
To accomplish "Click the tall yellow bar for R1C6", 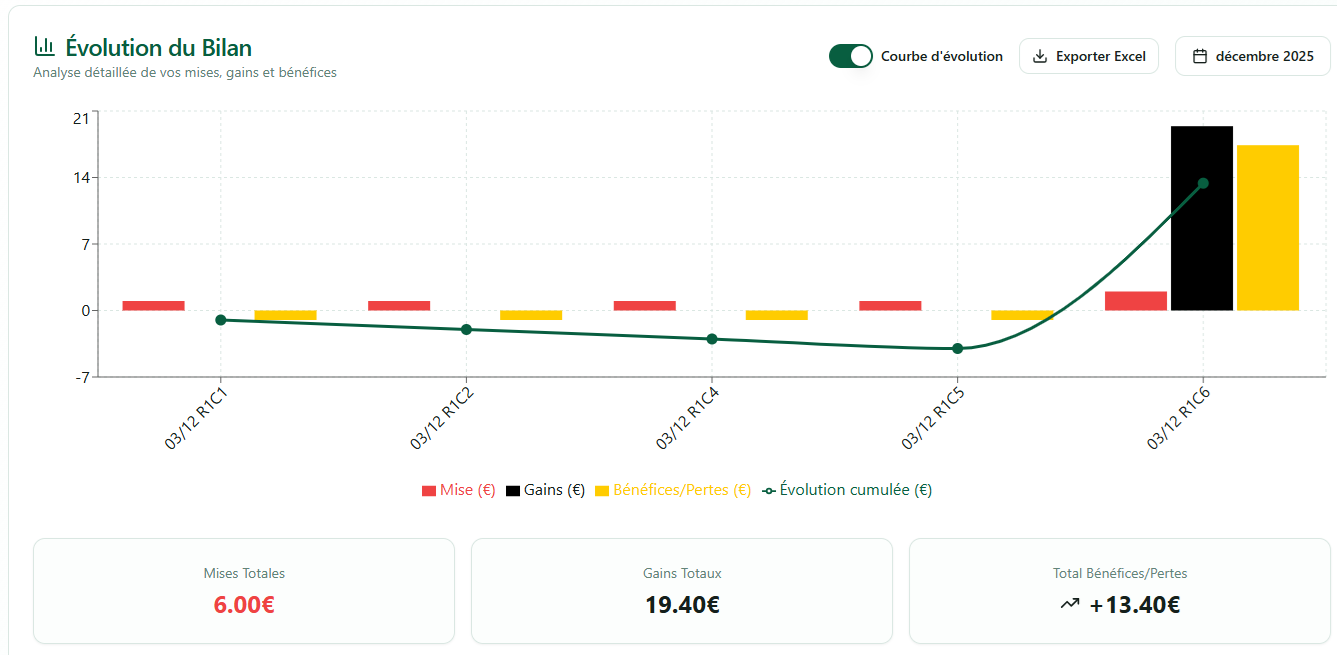I will pyautogui.click(x=1267, y=228).
